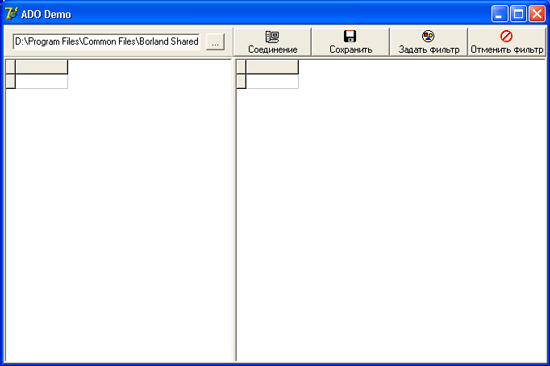Select the left grid's column header cell
This screenshot has width=550, height=366.
42,67
